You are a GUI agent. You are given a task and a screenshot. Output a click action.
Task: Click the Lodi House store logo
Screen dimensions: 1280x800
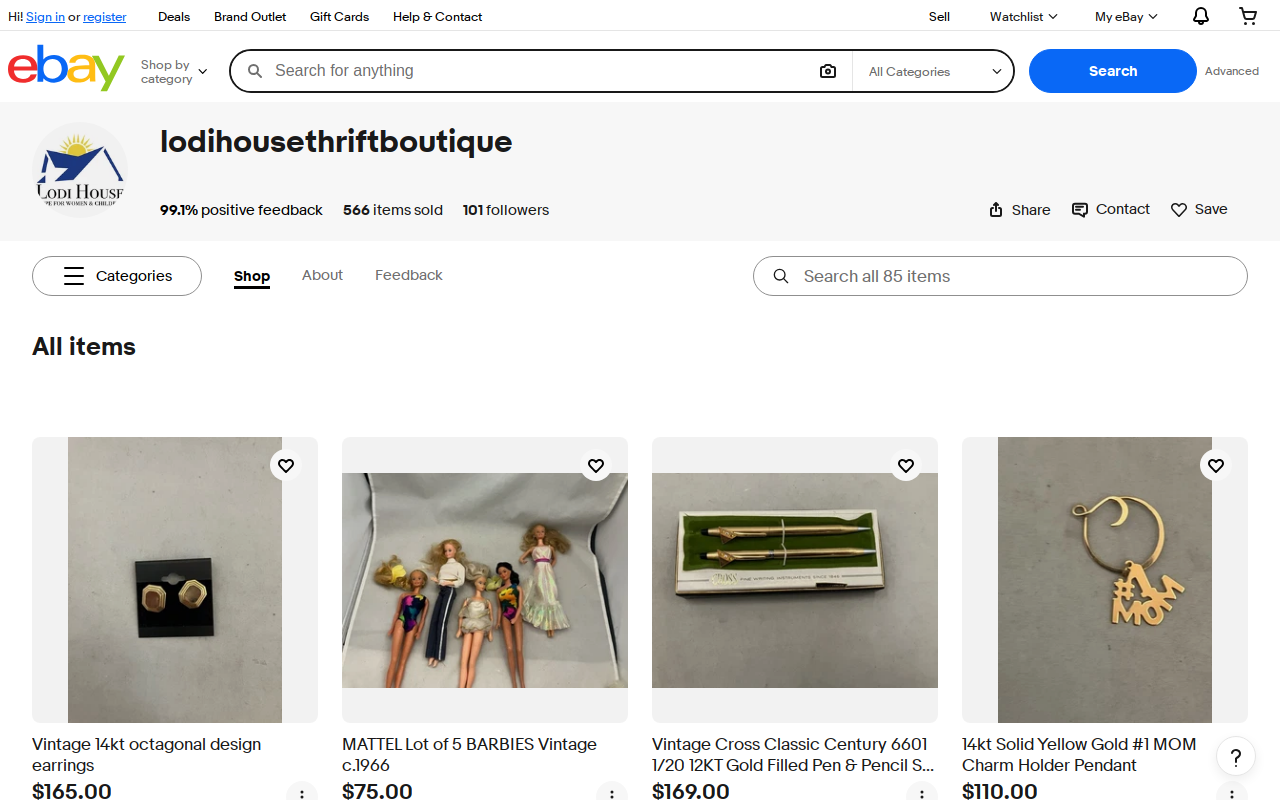click(80, 170)
